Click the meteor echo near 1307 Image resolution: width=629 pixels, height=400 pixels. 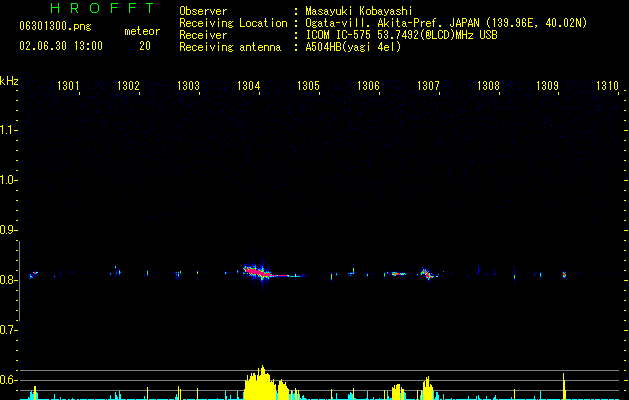tap(428, 274)
